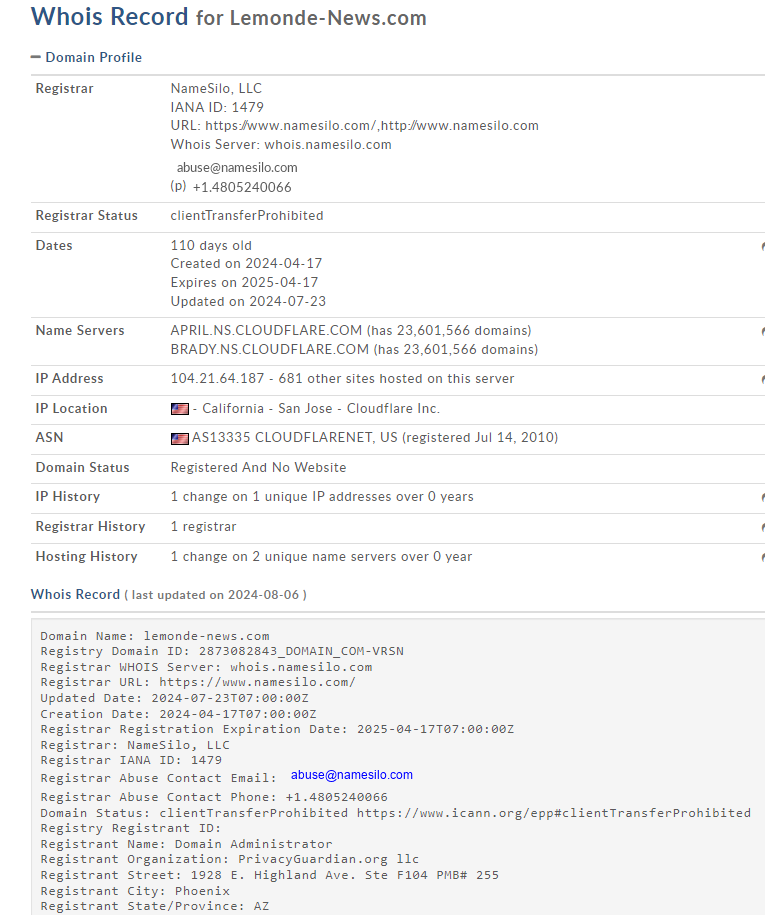
Task: Select 'Registrant Name: Domain Administrator' line
Action: coord(186,844)
